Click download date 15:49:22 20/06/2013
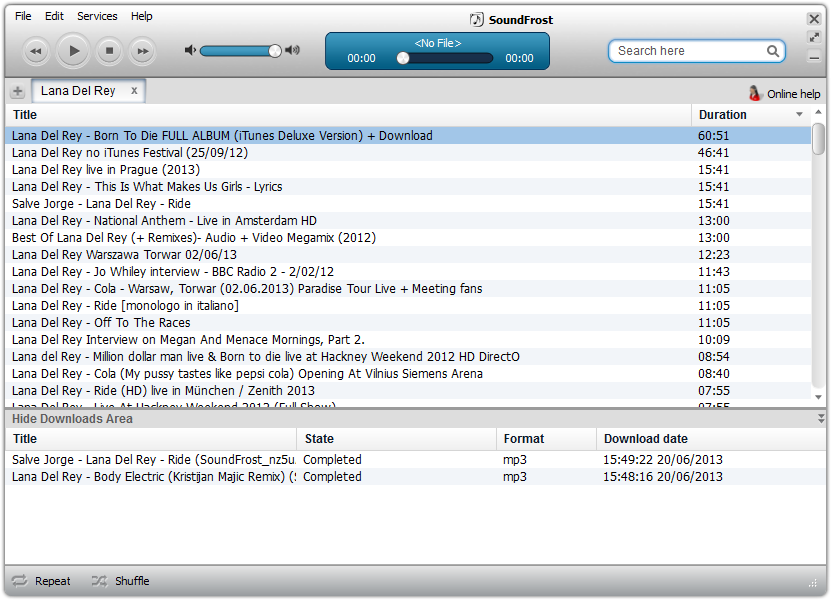Viewport: 831px width, 600px height. point(662,460)
